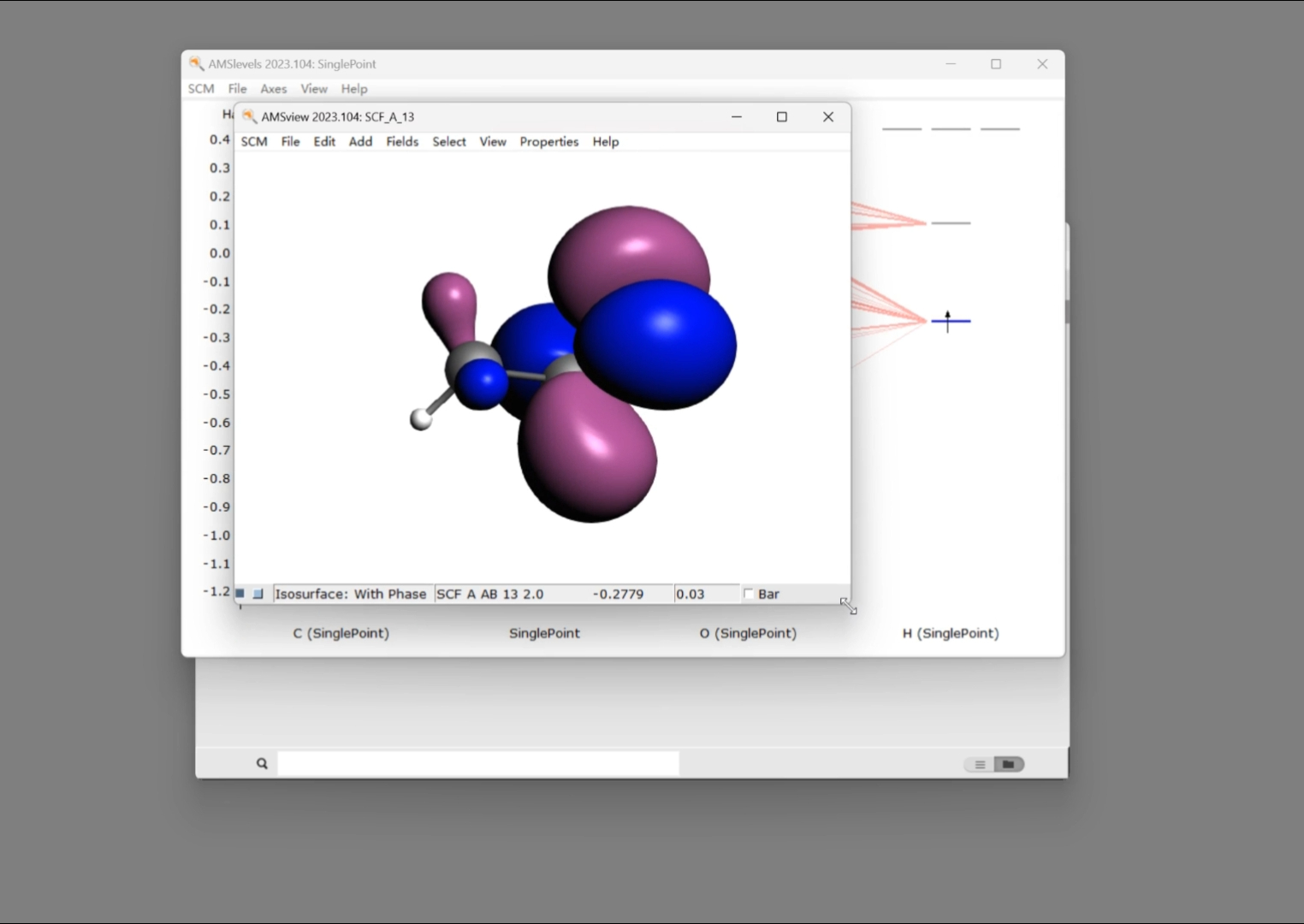Screen dimensions: 1304x924
Task: Click the O (SinglePoint) fragment label
Action: coord(748,633)
